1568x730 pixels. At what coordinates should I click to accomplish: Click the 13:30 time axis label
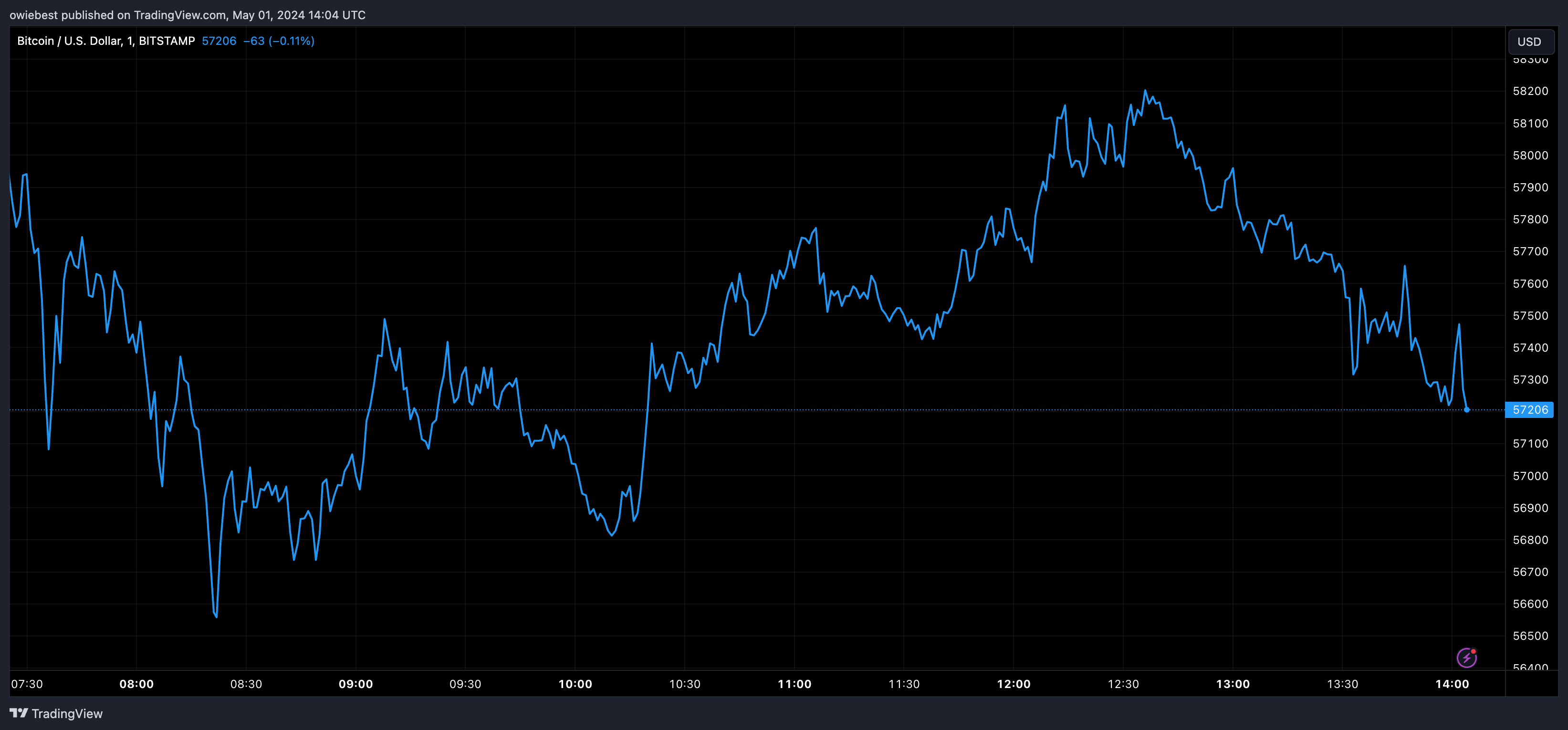click(1342, 684)
